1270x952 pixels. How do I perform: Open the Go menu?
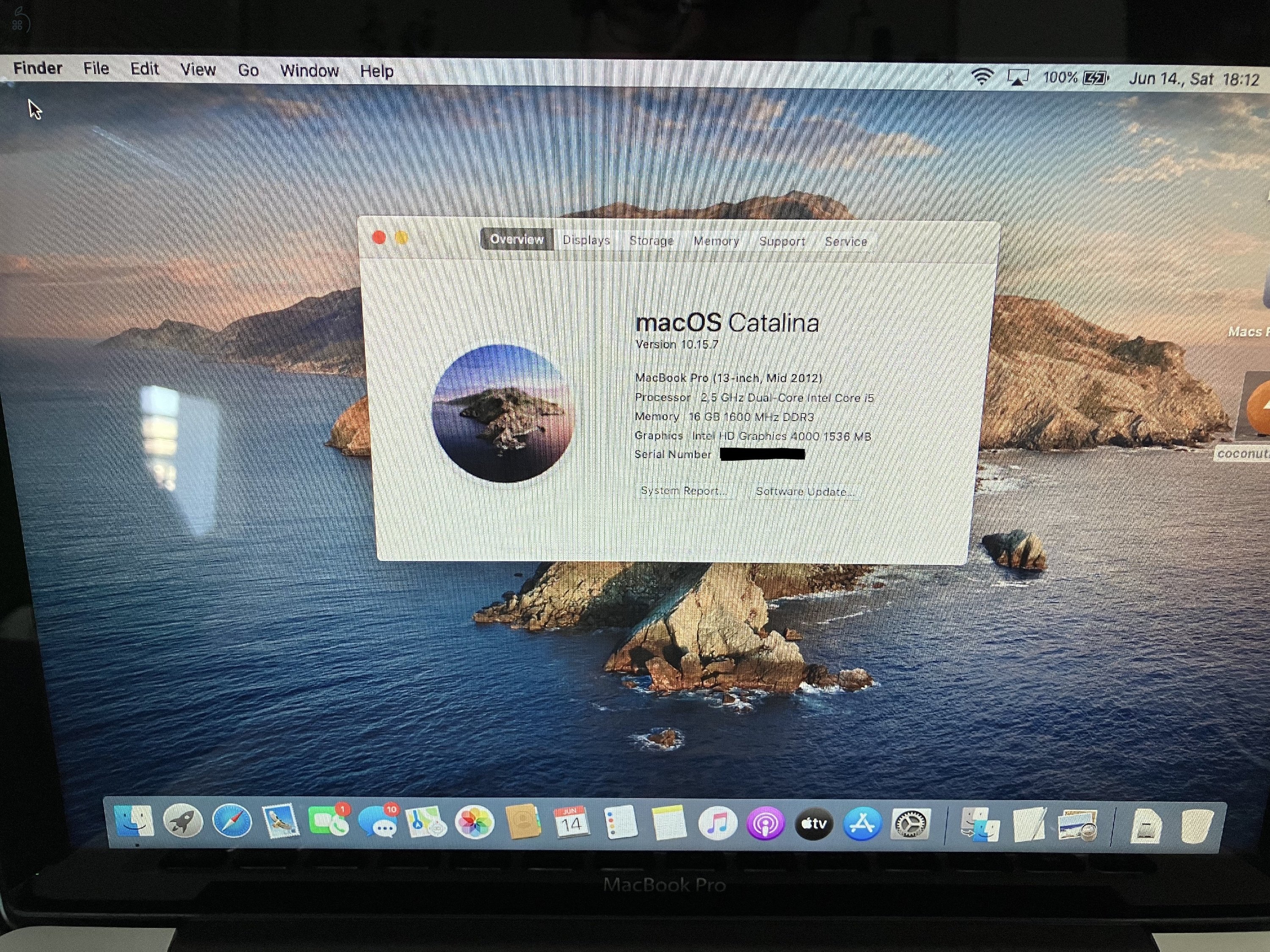pos(248,70)
